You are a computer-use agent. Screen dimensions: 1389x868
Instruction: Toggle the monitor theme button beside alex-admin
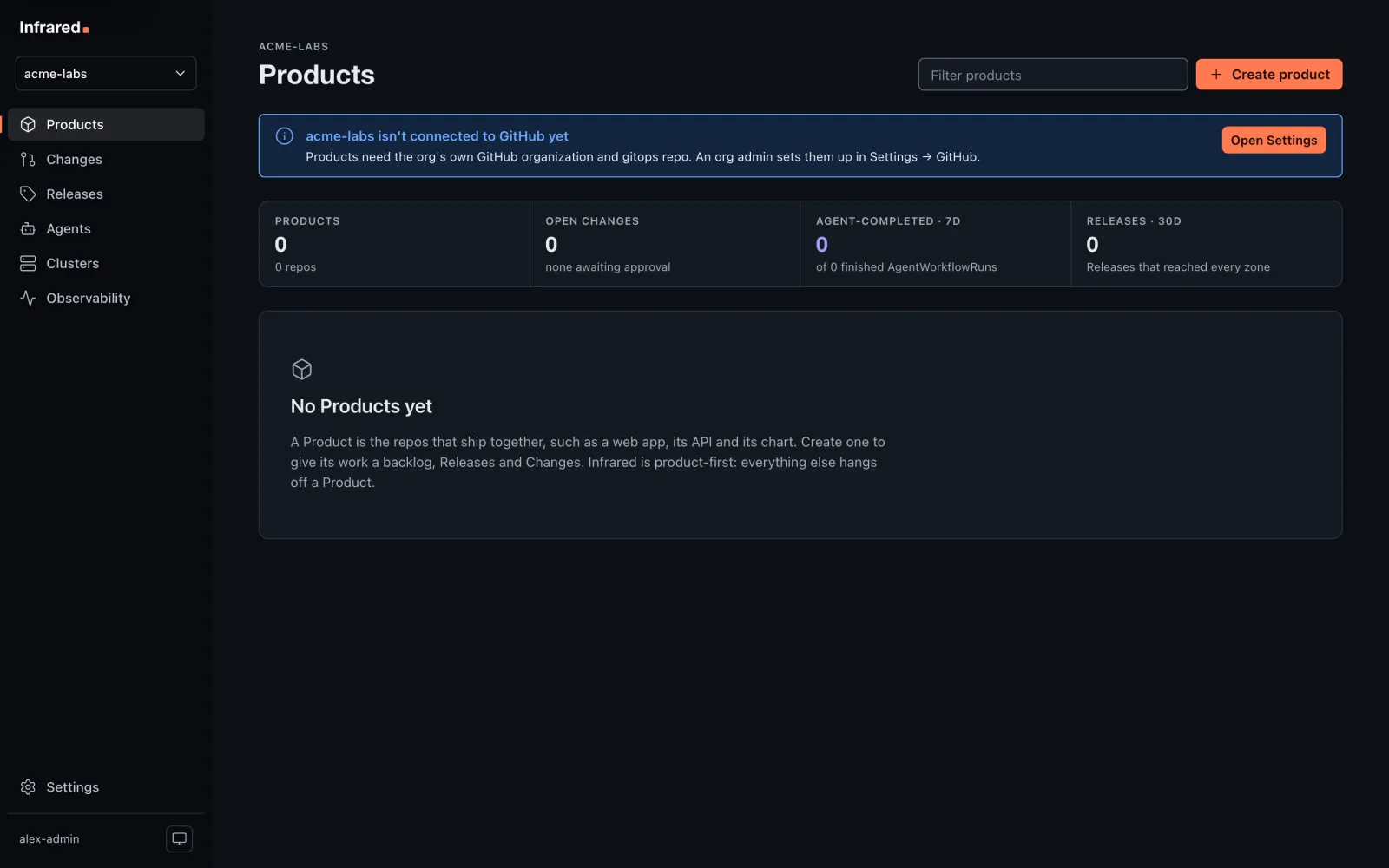point(179,838)
